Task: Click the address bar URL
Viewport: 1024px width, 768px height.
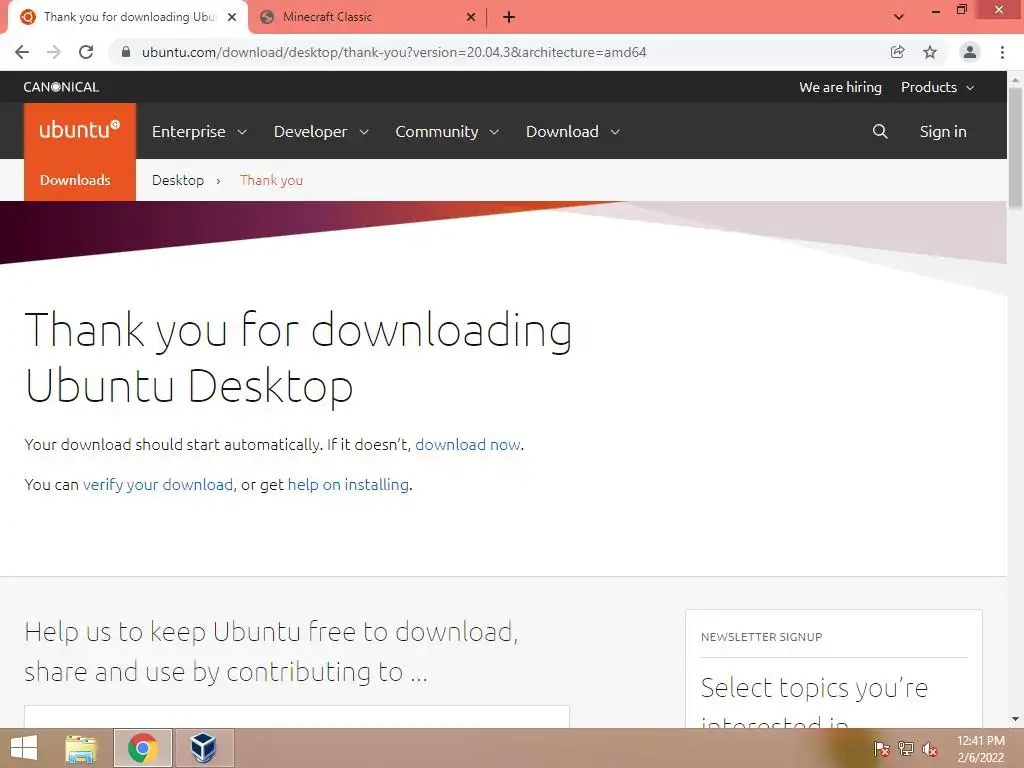Action: pyautogui.click(x=394, y=52)
